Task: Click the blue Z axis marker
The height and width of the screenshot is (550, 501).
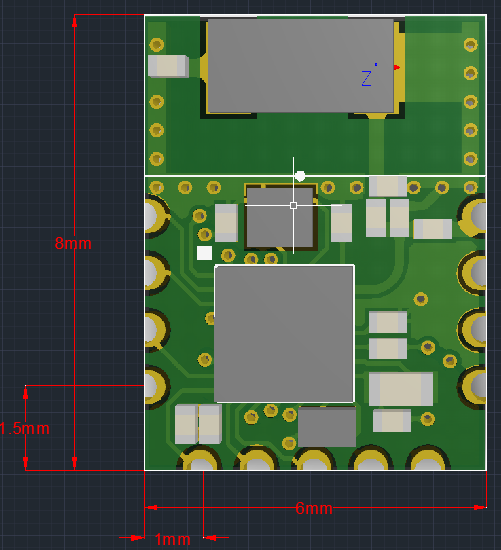Action: coord(367,78)
